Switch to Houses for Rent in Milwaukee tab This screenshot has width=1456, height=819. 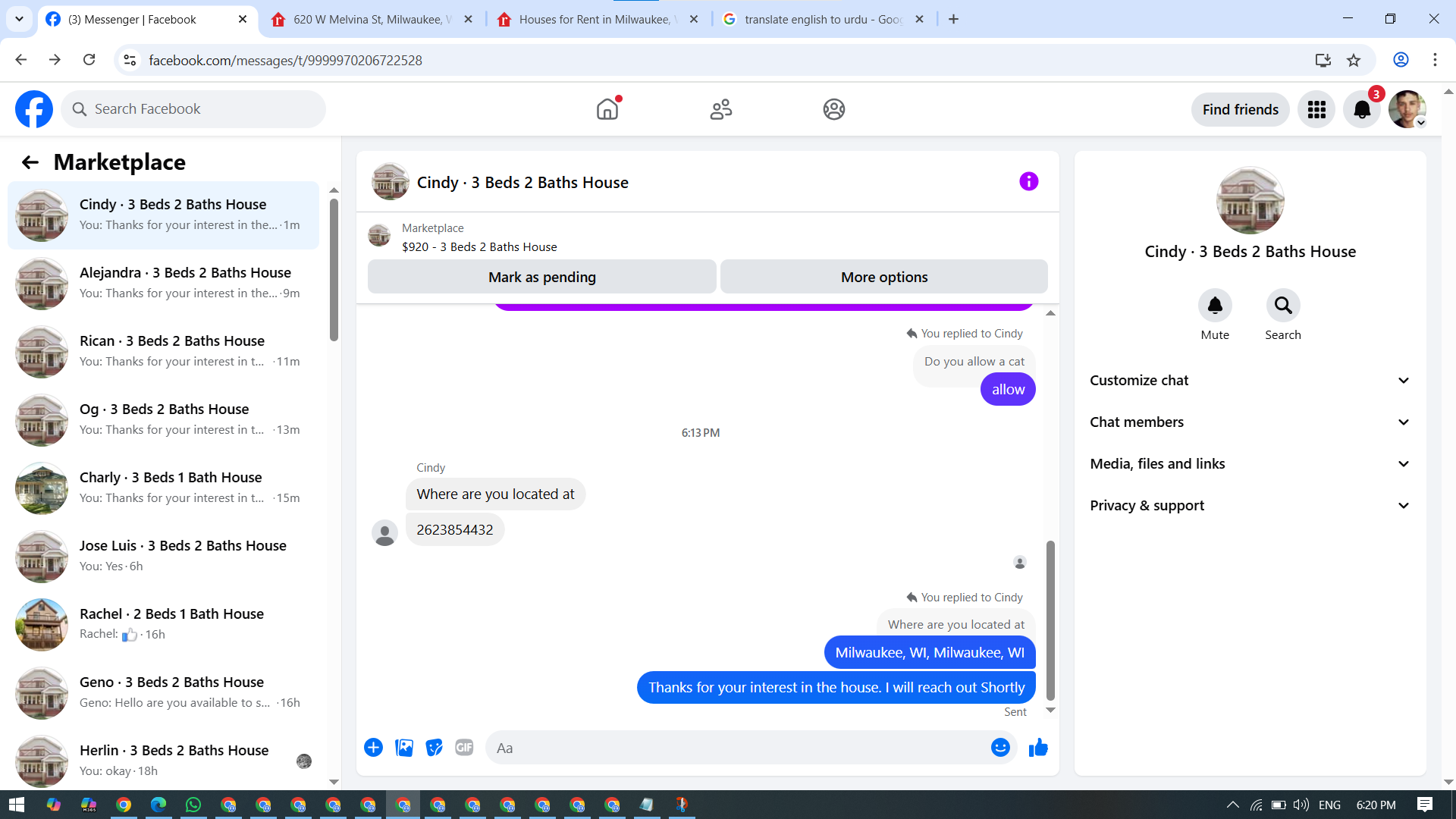(598, 20)
